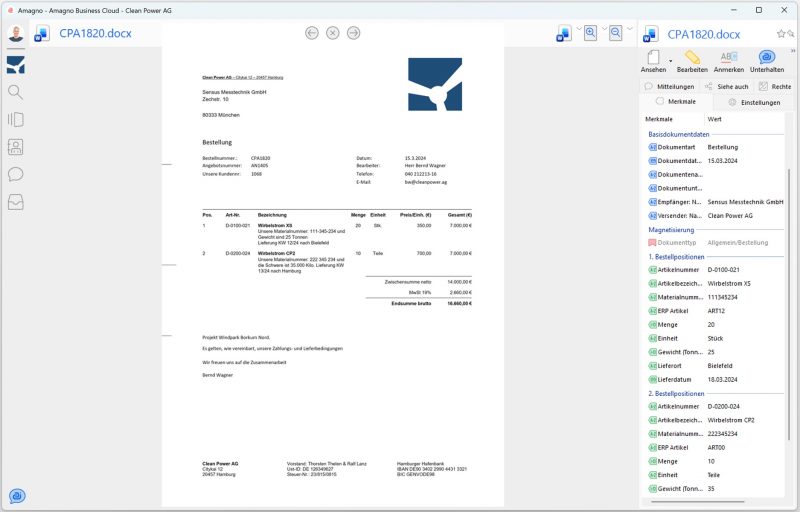Viewport: 800px width, 512px height.
Task: Select Artikelbezeichnung value Wirbelstrom CP2
Action: coord(731,420)
